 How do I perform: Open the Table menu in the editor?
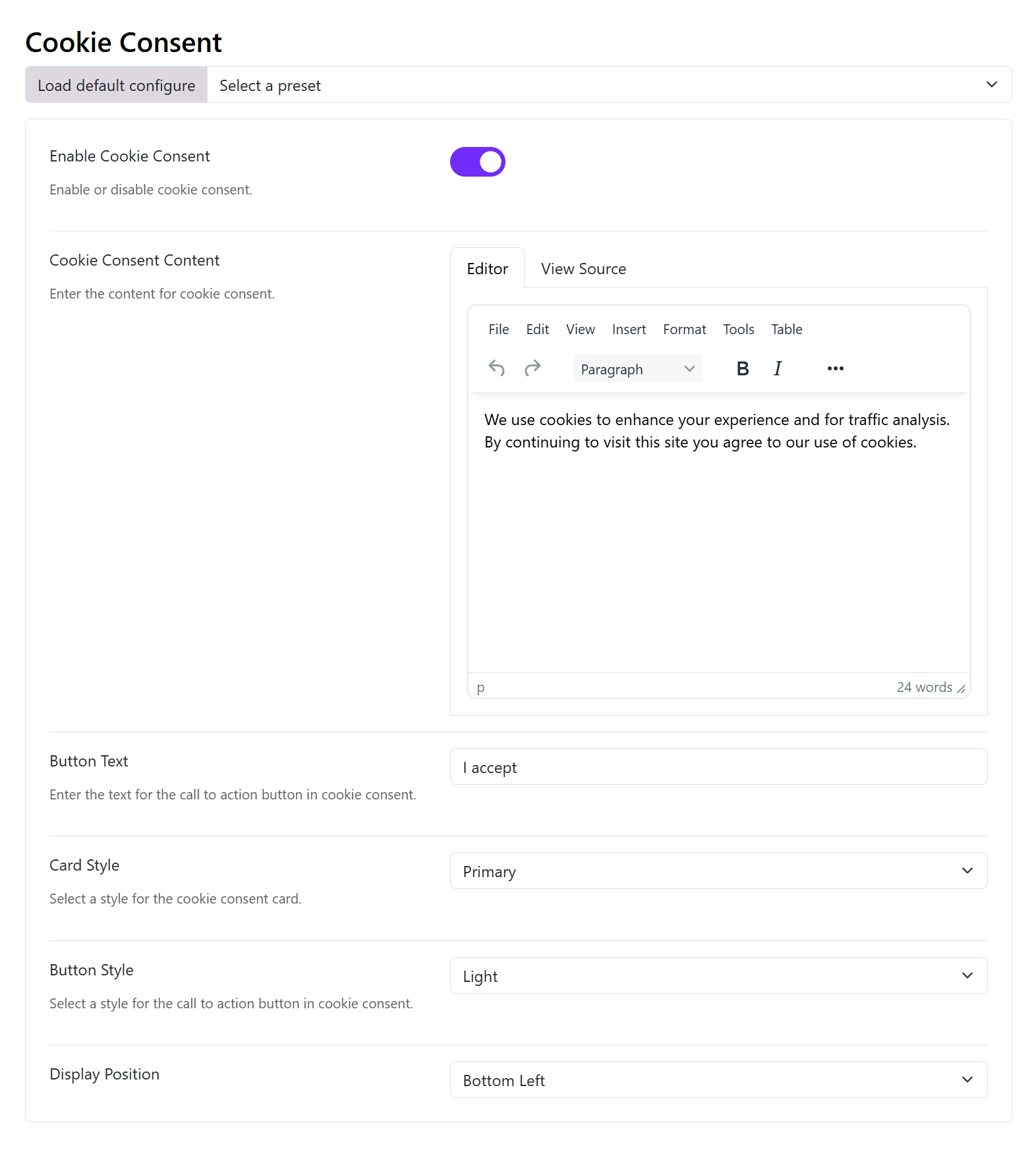pyautogui.click(x=786, y=330)
